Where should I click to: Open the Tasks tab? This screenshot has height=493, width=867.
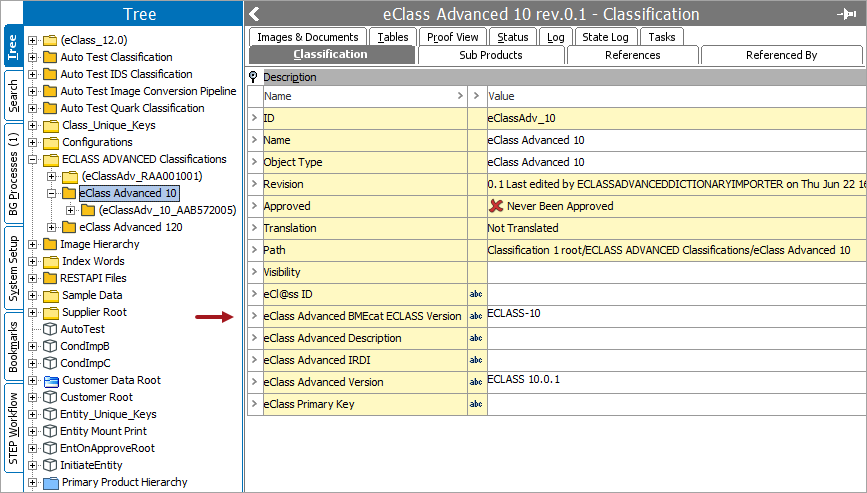point(662,36)
